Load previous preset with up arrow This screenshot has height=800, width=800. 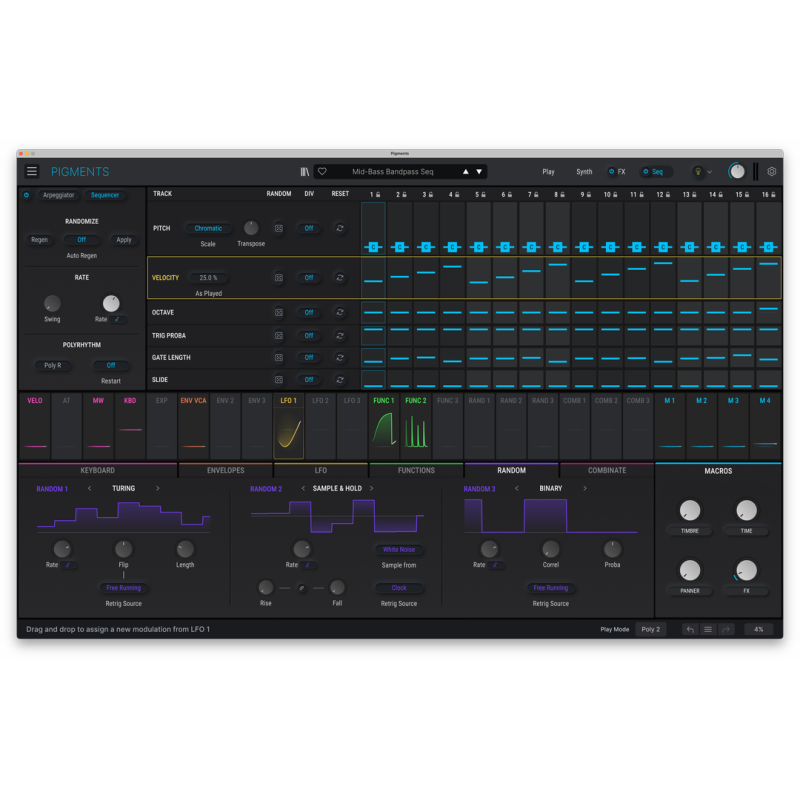(466, 172)
